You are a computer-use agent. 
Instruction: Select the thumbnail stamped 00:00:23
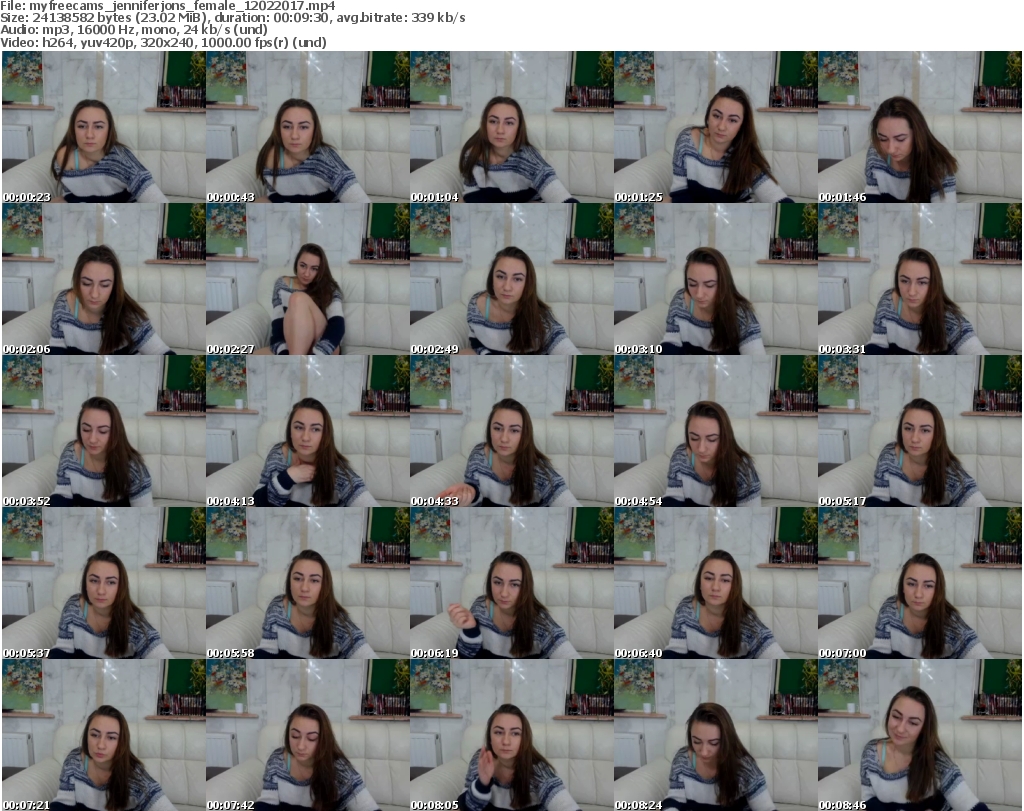(104, 127)
